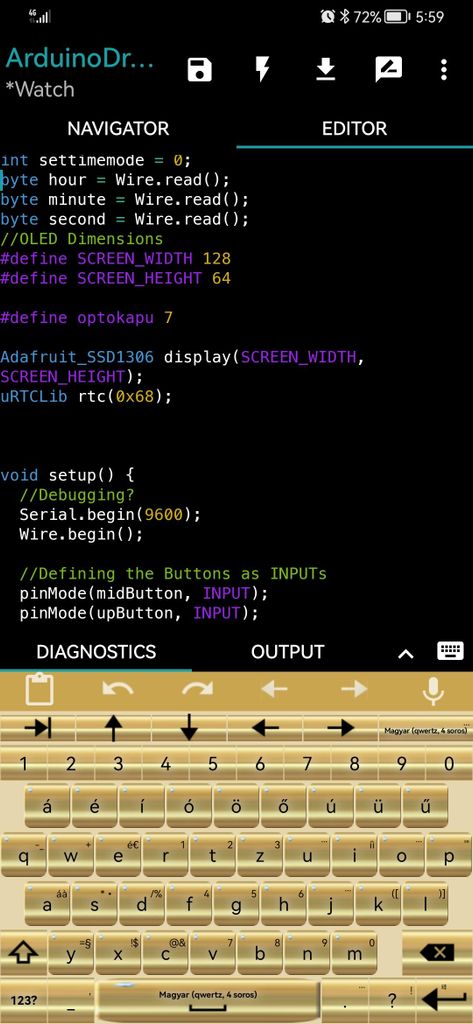Hide the keyboard using the keyboard icon
This screenshot has height=1024, width=473.
point(449,651)
